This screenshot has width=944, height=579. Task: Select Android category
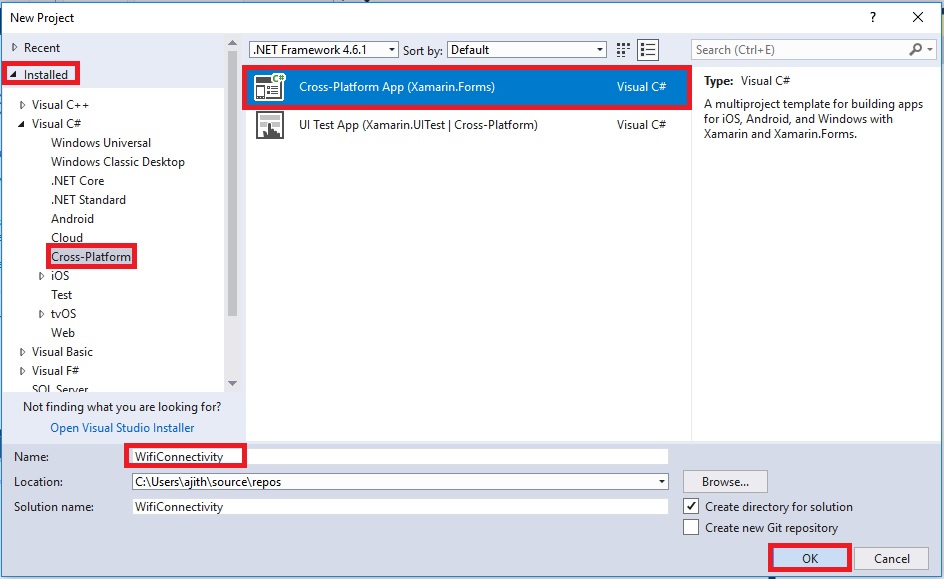tap(72, 219)
